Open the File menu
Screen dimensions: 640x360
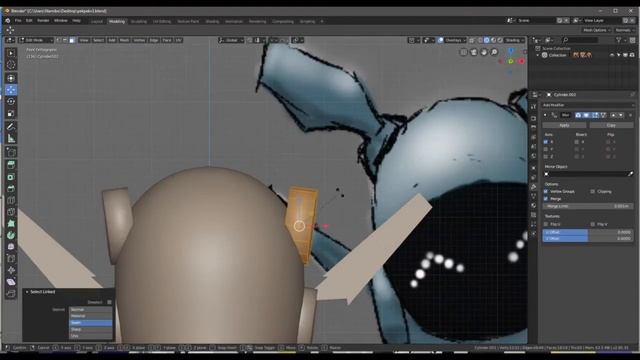pyautogui.click(x=18, y=20)
